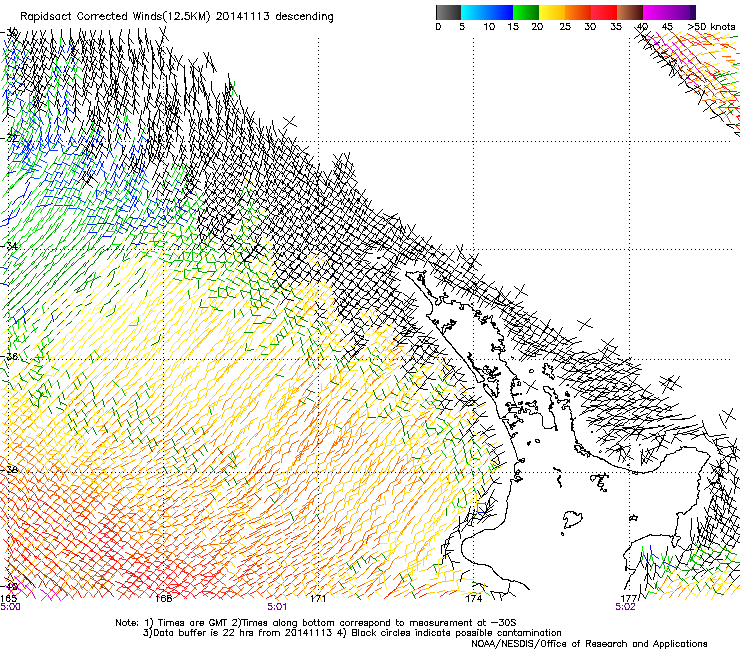Click the '171' longitude axis label

[318, 599]
